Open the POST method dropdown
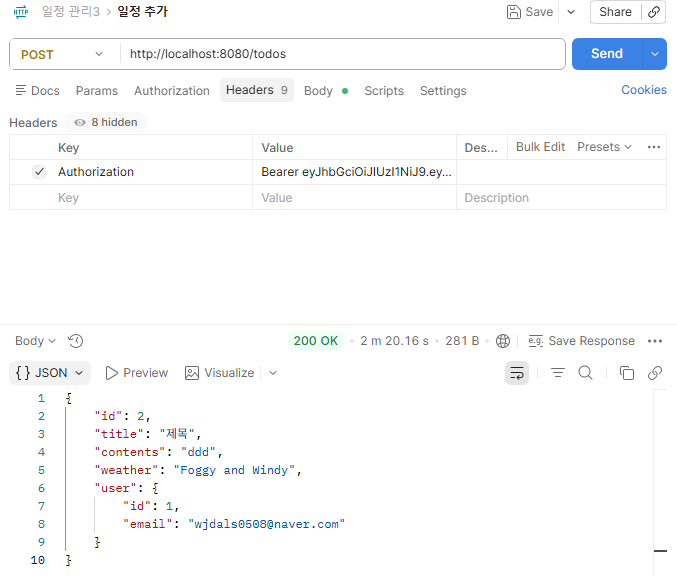This screenshot has height=576, width=677. [x=62, y=54]
